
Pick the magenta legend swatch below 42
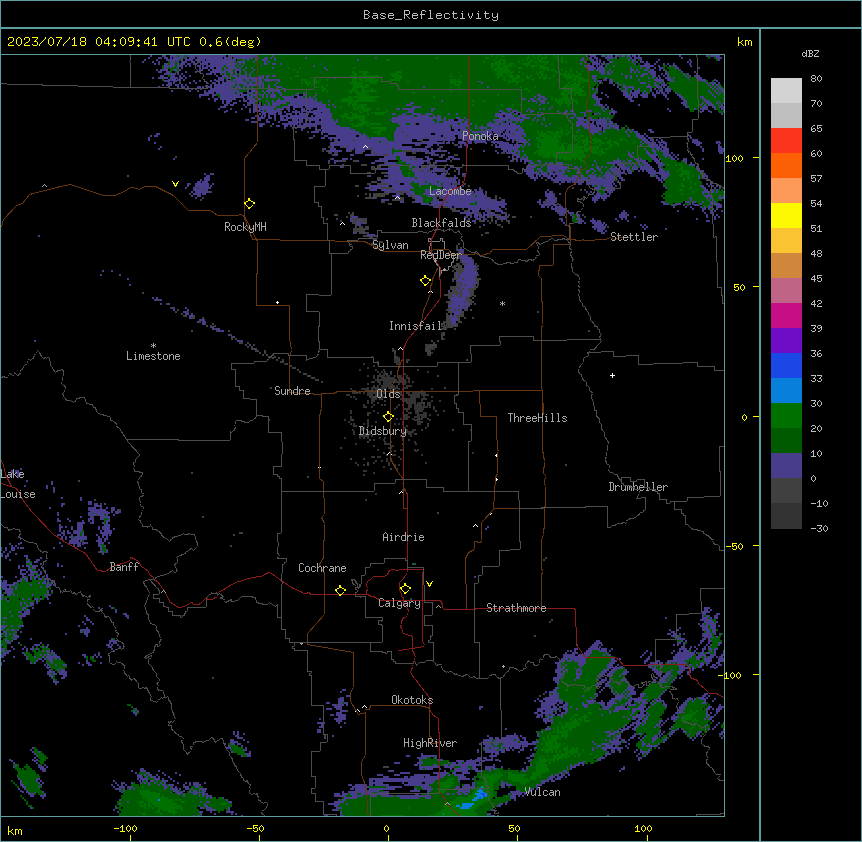[786, 315]
